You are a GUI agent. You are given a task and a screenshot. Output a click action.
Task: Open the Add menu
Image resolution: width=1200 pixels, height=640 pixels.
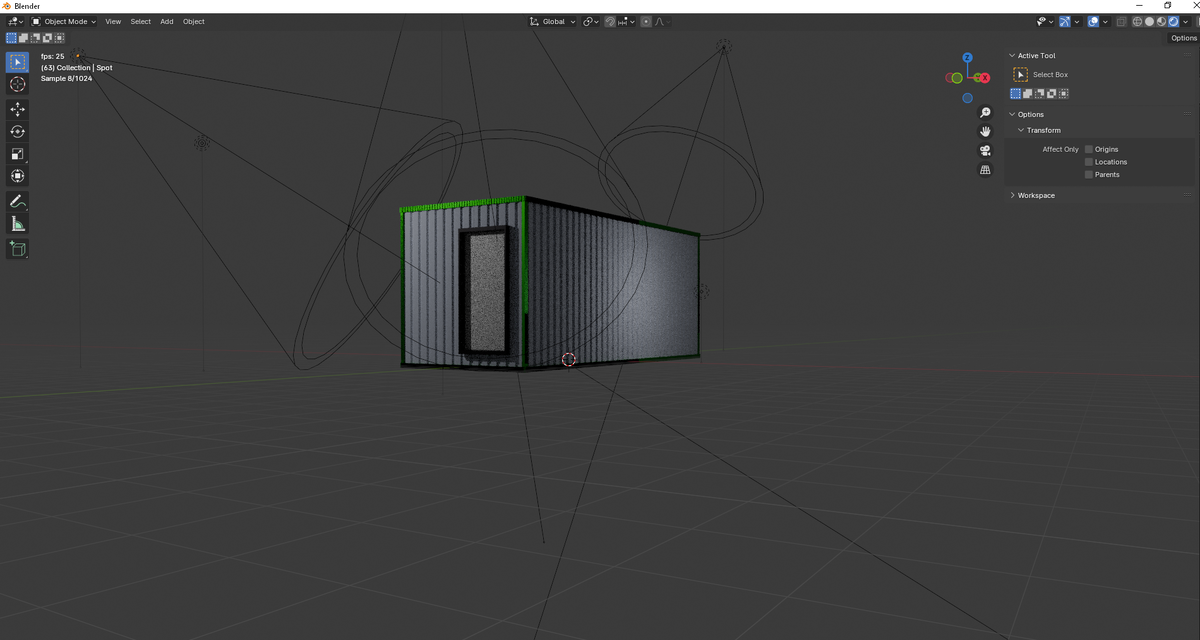pyautogui.click(x=167, y=21)
